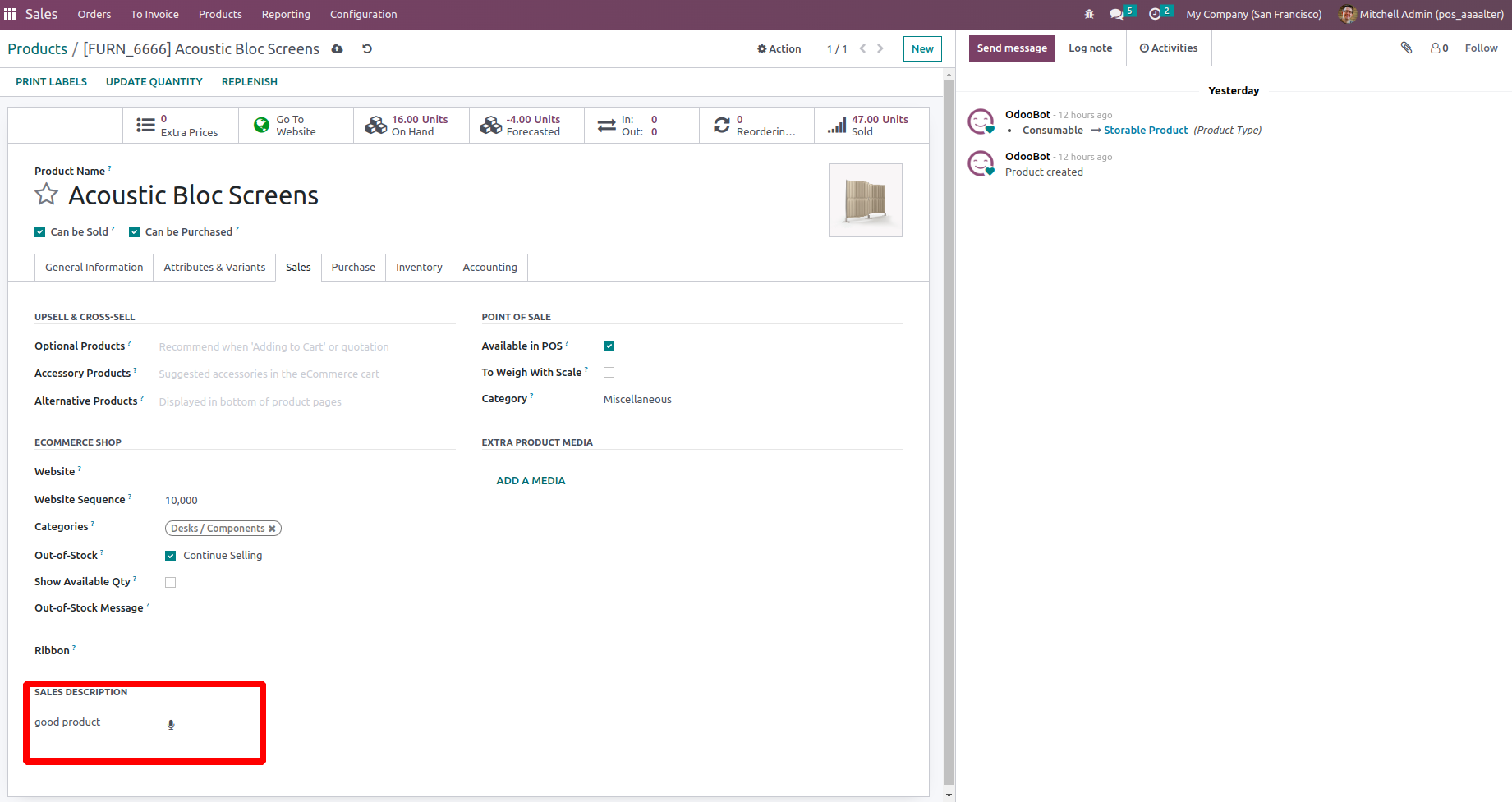The height and width of the screenshot is (802, 1512).
Task: Open -4.00 Units Forecasted stat
Action: click(526, 126)
